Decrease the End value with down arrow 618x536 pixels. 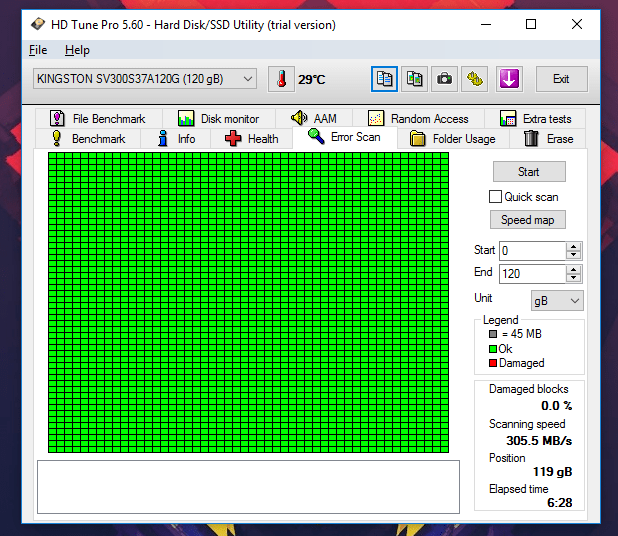[x=573, y=277]
